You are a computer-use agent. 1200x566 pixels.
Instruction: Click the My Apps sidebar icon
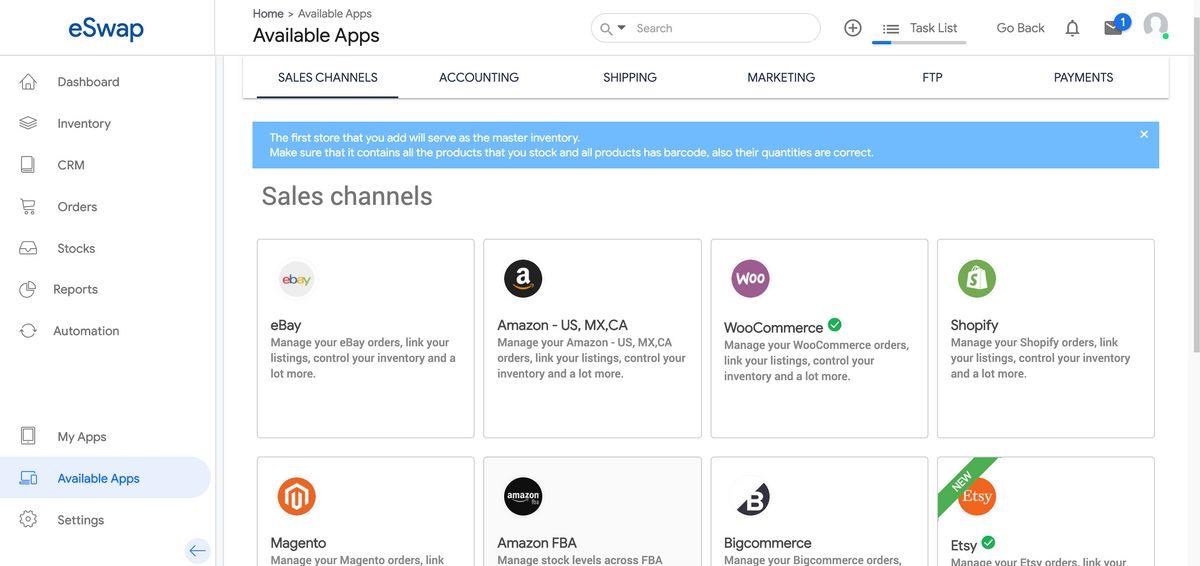(28, 436)
